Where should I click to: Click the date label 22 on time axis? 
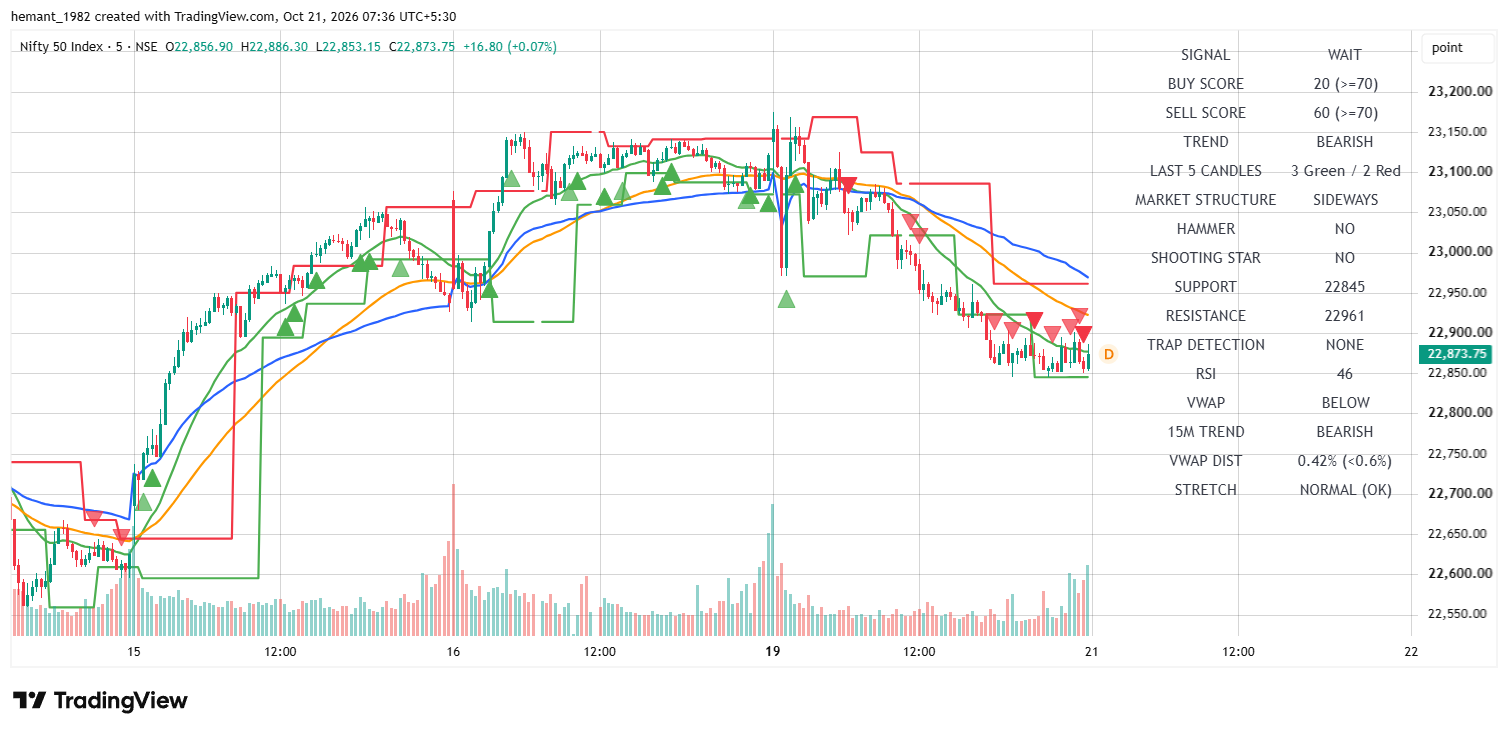[1411, 652]
